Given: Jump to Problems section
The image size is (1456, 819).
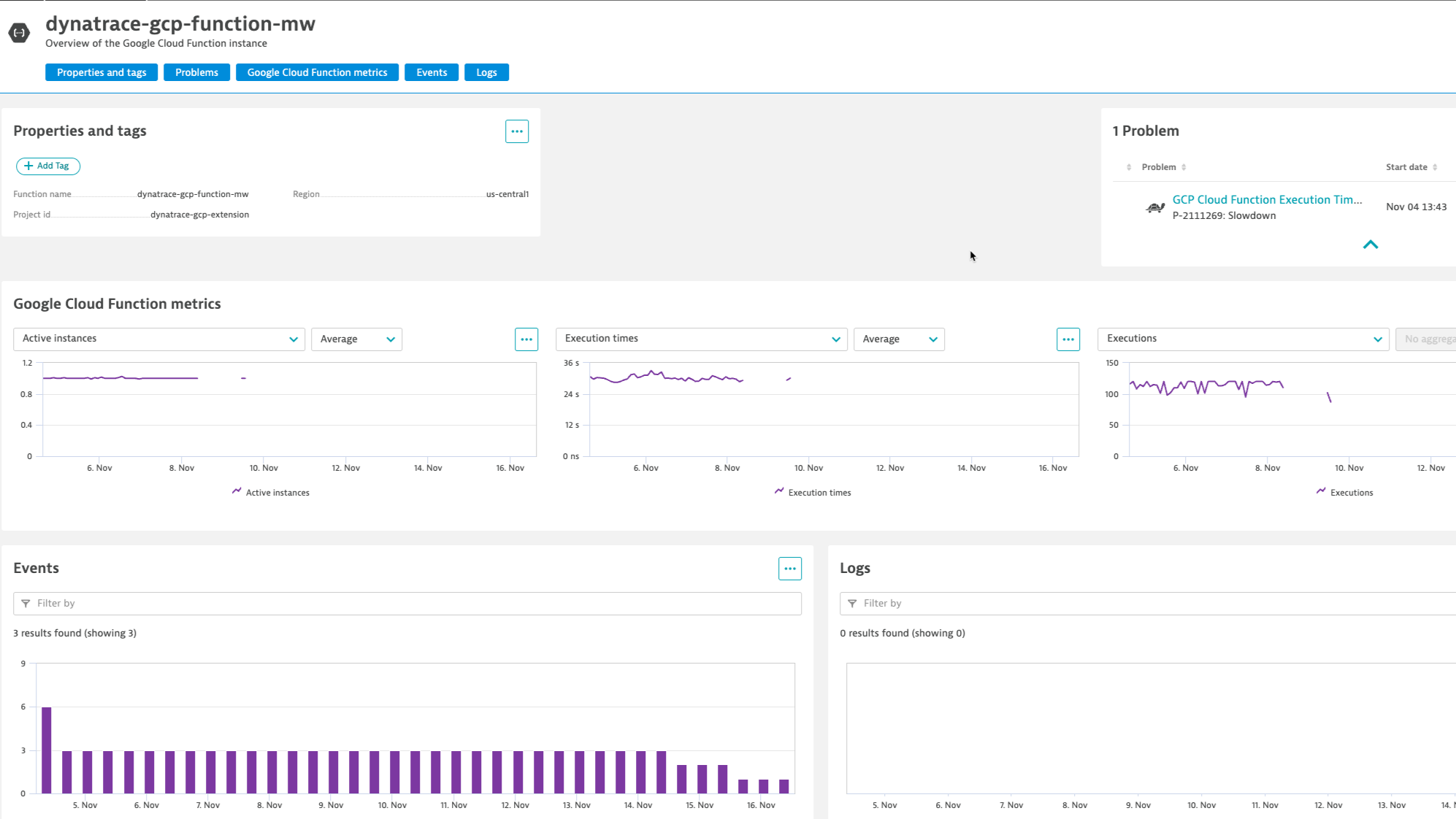Looking at the screenshot, I should 196,72.
